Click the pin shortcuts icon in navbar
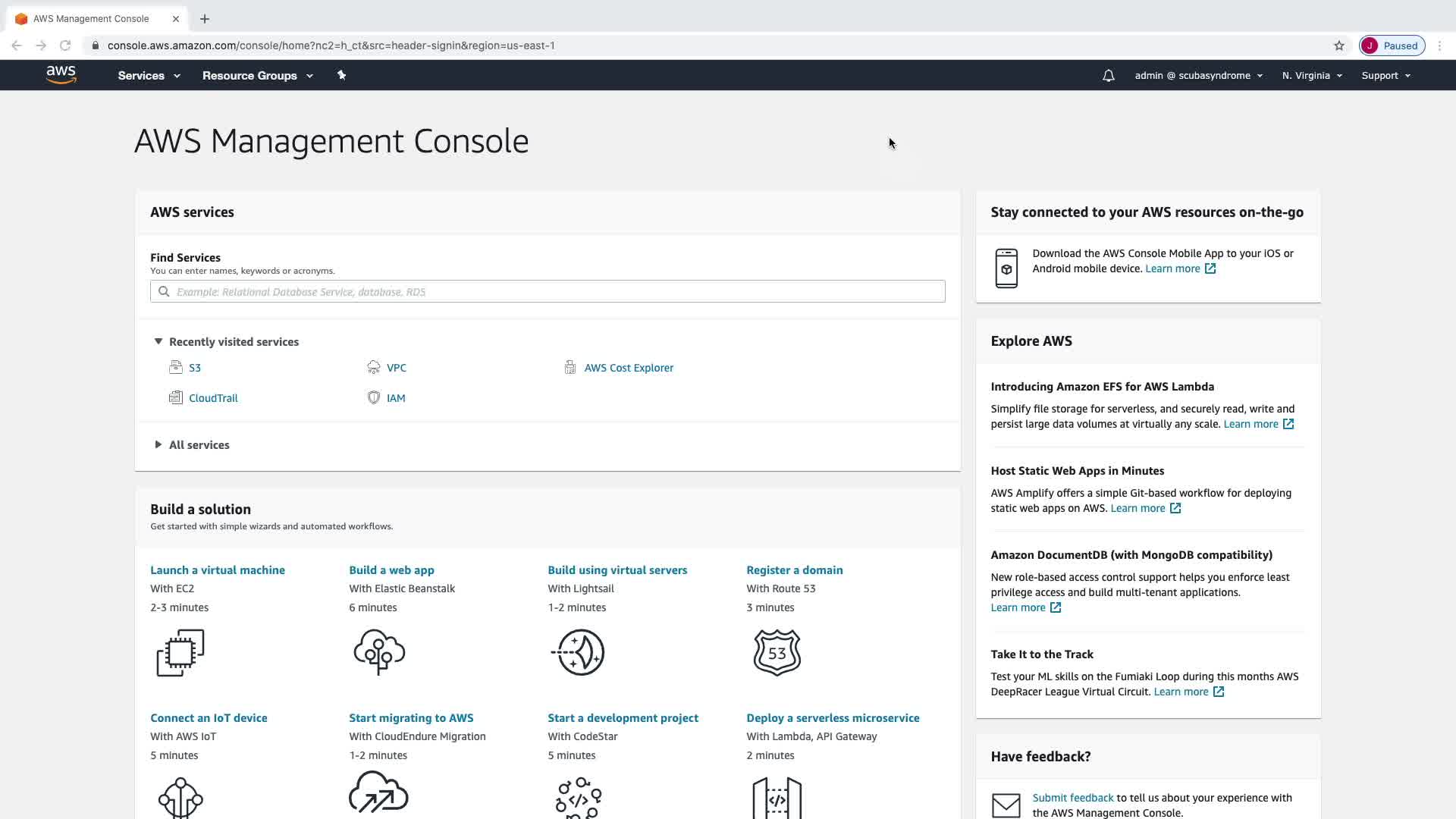This screenshot has height=819, width=1456. pos(341,75)
